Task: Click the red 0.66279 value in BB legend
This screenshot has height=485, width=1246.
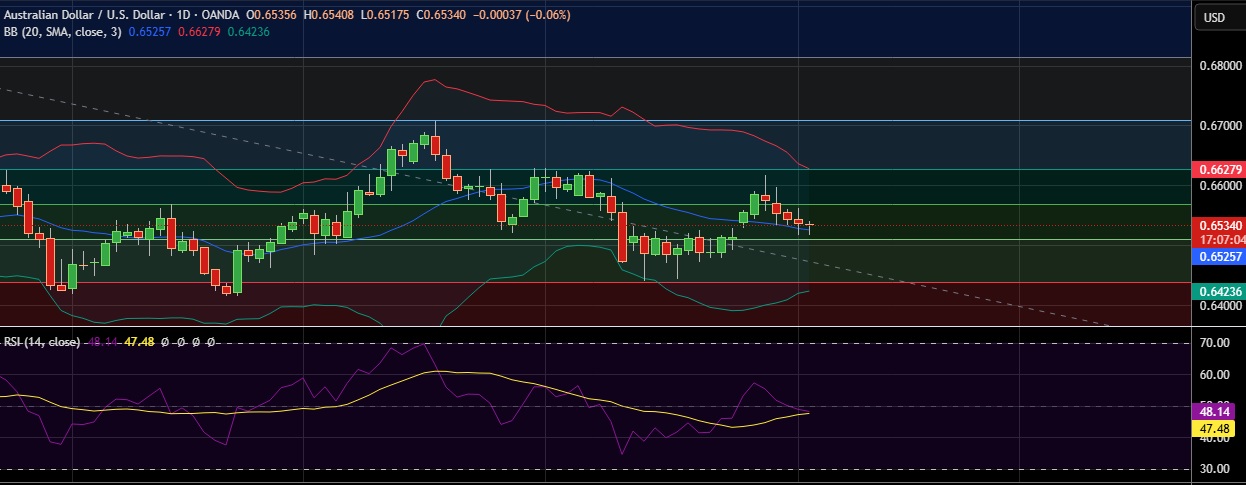Action: click(x=199, y=32)
